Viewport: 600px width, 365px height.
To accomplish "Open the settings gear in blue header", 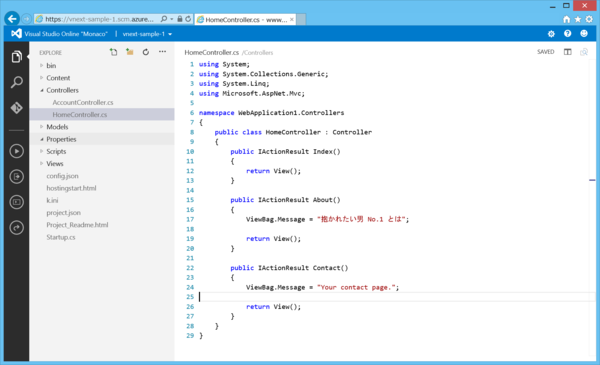I will [x=551, y=34].
